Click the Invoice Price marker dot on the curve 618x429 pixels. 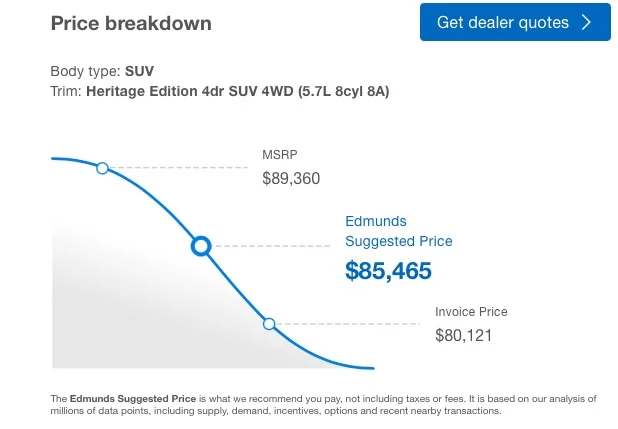268,323
